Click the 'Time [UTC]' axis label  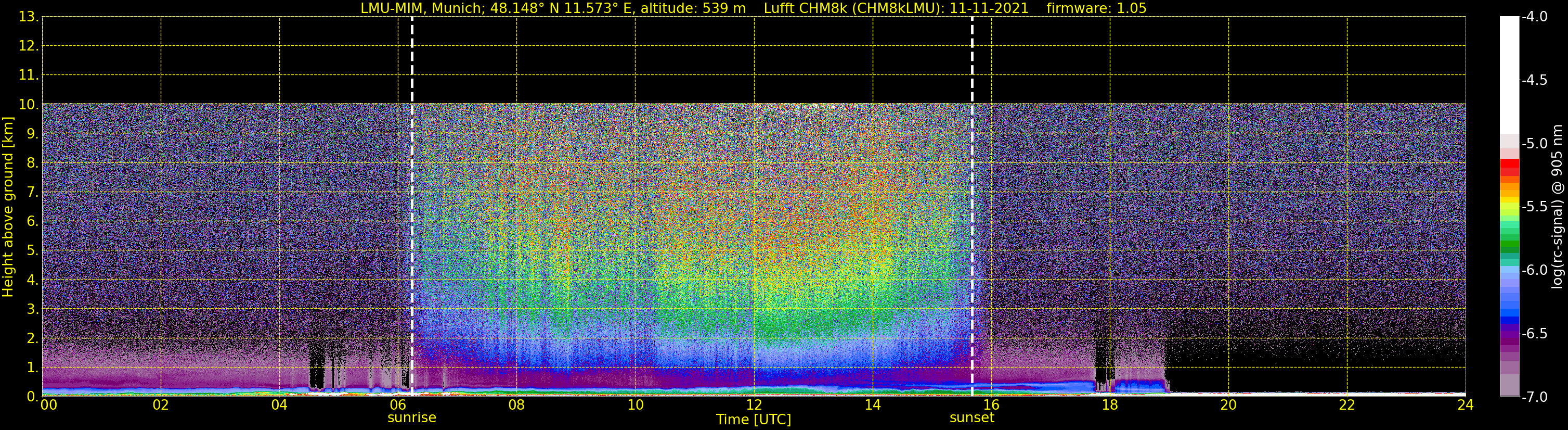coord(754,420)
